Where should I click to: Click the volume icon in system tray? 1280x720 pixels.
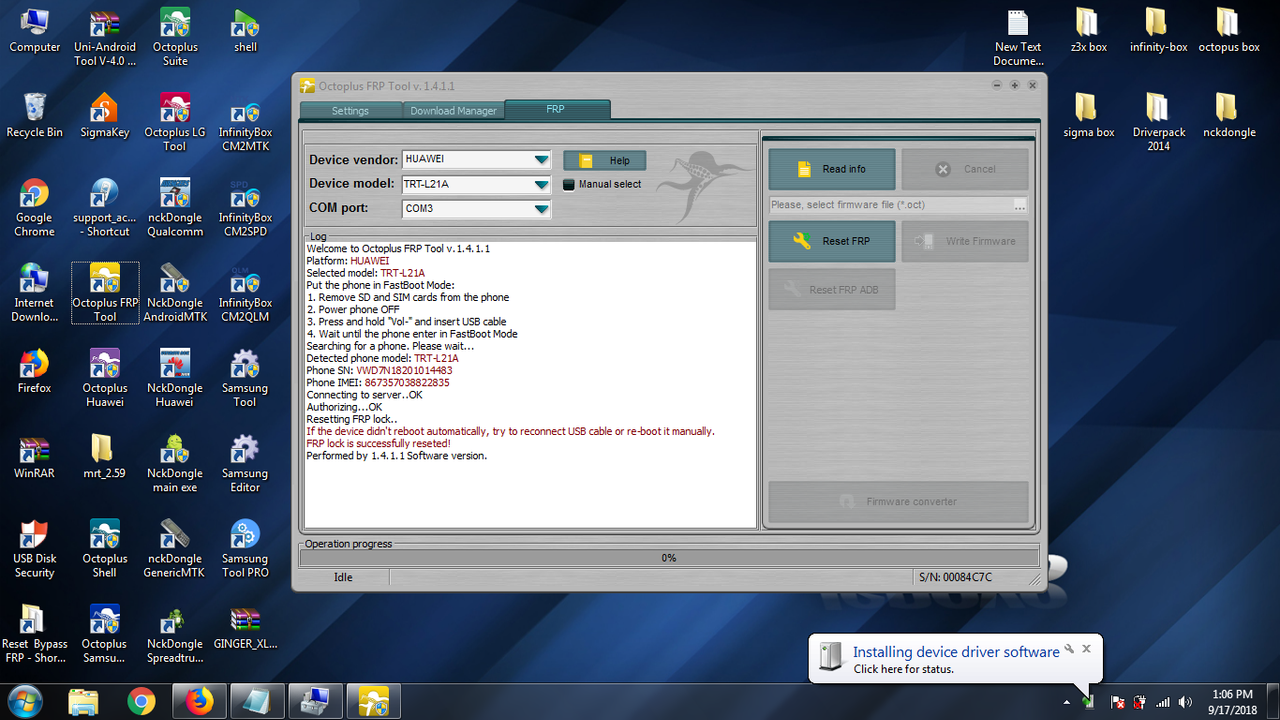[x=1186, y=702]
